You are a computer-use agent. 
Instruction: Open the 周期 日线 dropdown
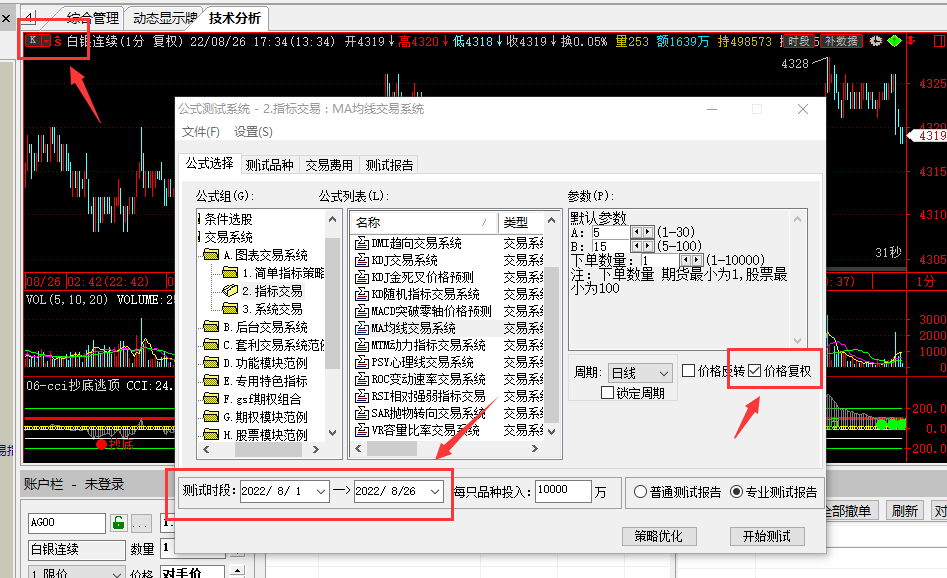(x=640, y=373)
